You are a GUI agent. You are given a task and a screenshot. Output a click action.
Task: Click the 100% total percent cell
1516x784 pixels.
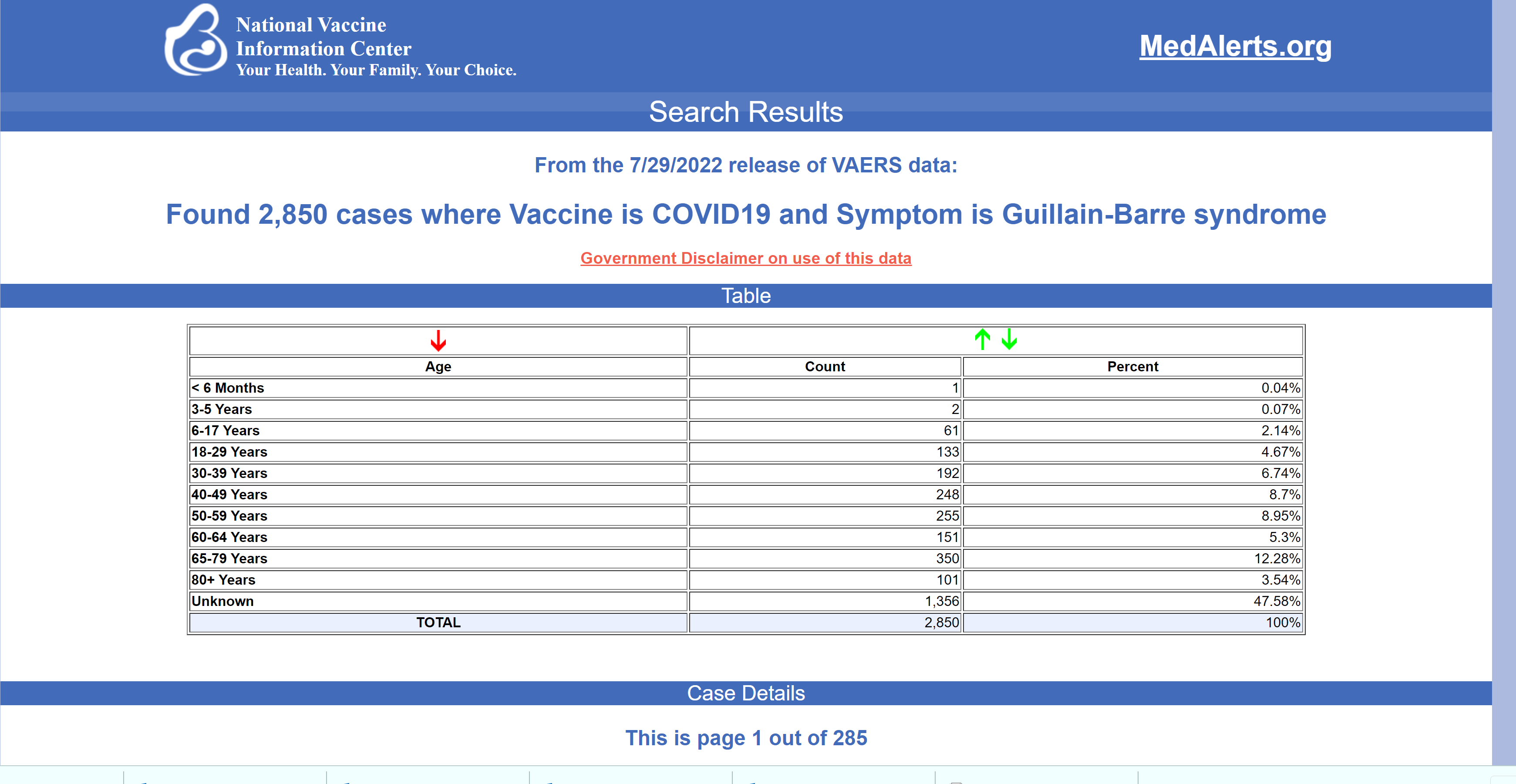pyautogui.click(x=1132, y=623)
